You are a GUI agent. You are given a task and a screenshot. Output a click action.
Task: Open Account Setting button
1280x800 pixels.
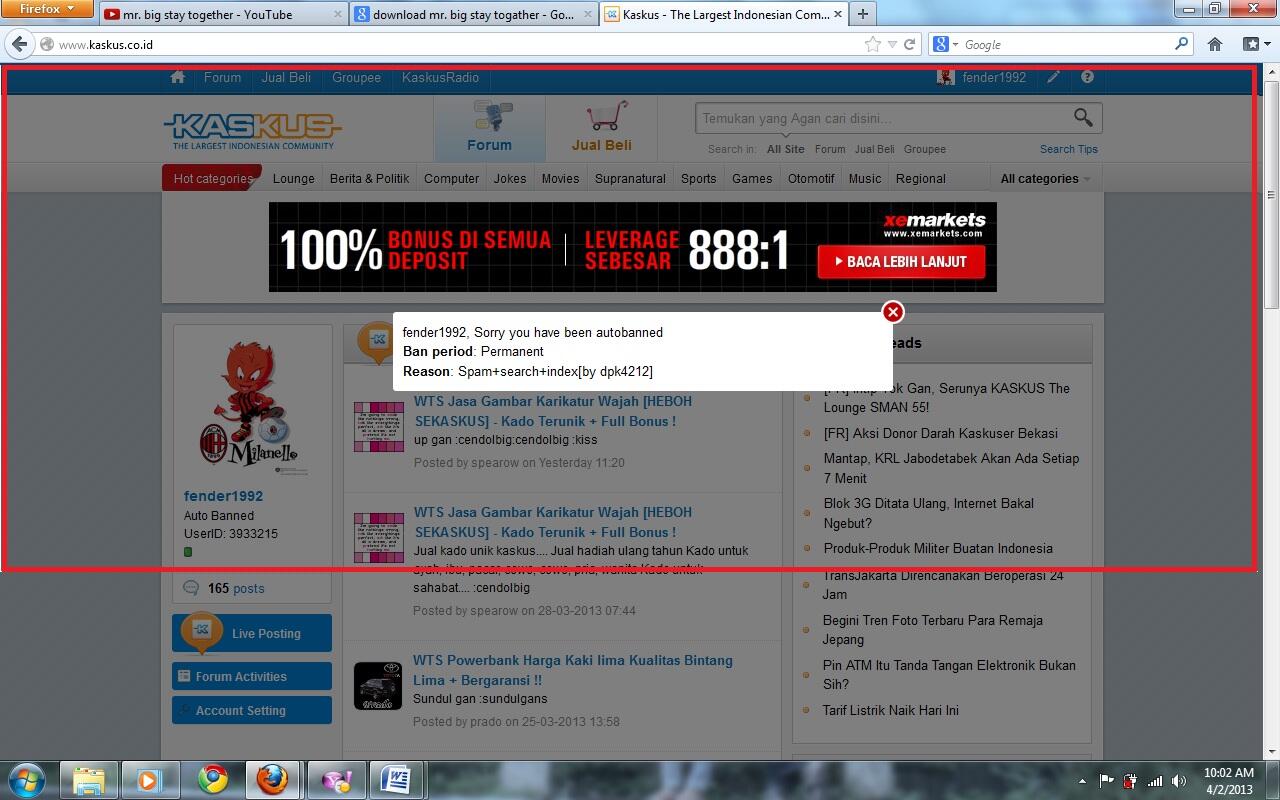[x=252, y=710]
